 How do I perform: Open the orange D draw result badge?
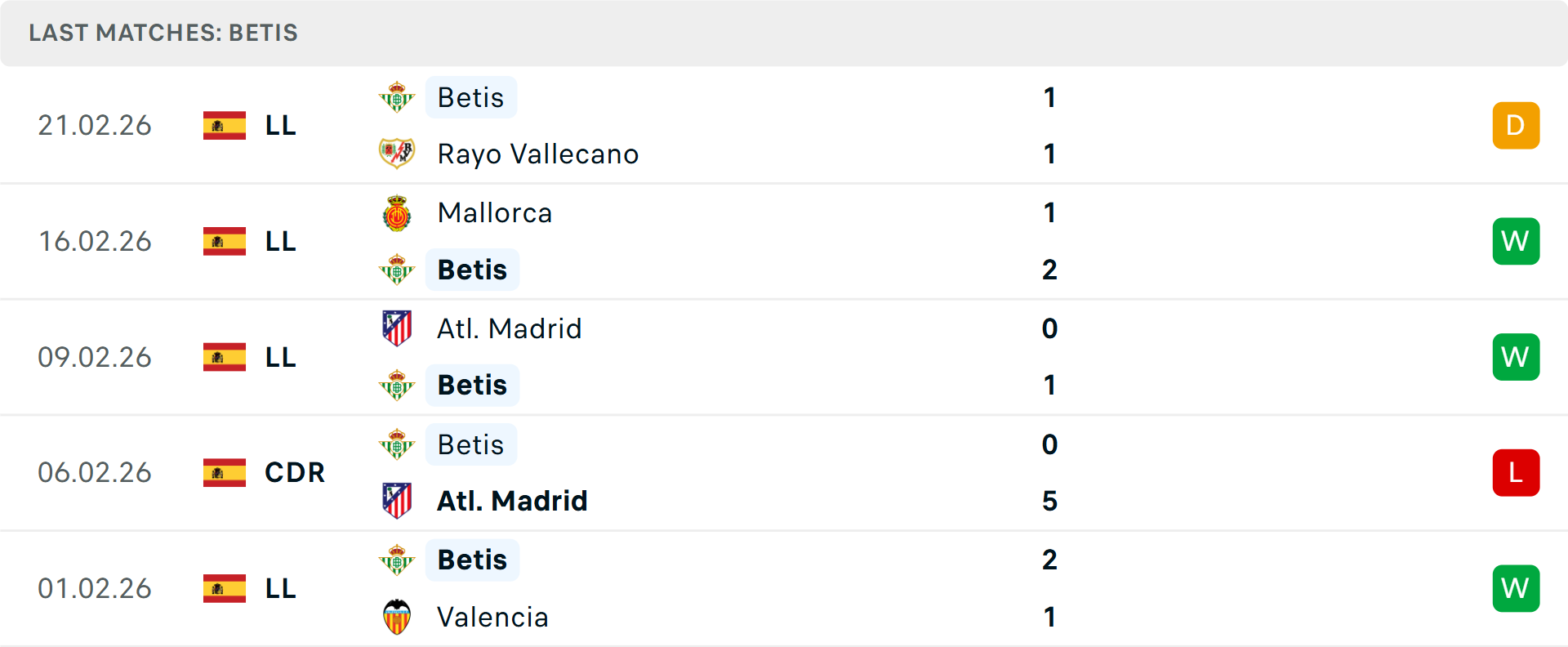[1515, 126]
